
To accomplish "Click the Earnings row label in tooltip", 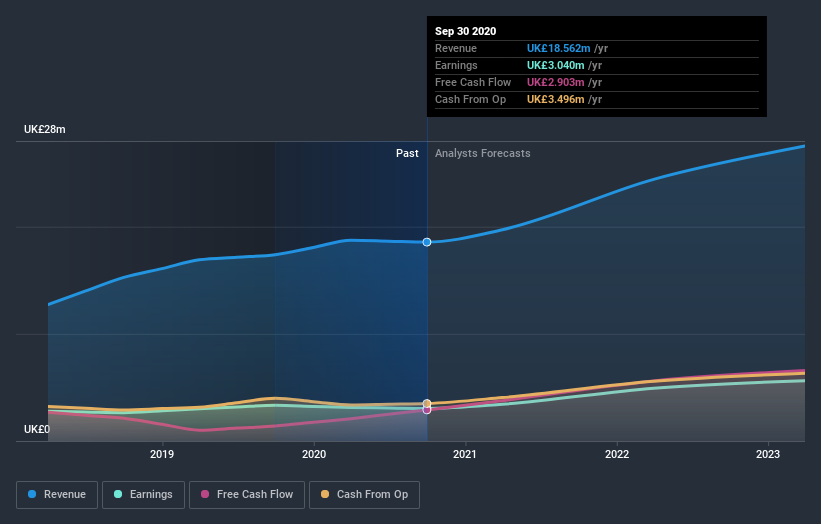I will 456,65.
